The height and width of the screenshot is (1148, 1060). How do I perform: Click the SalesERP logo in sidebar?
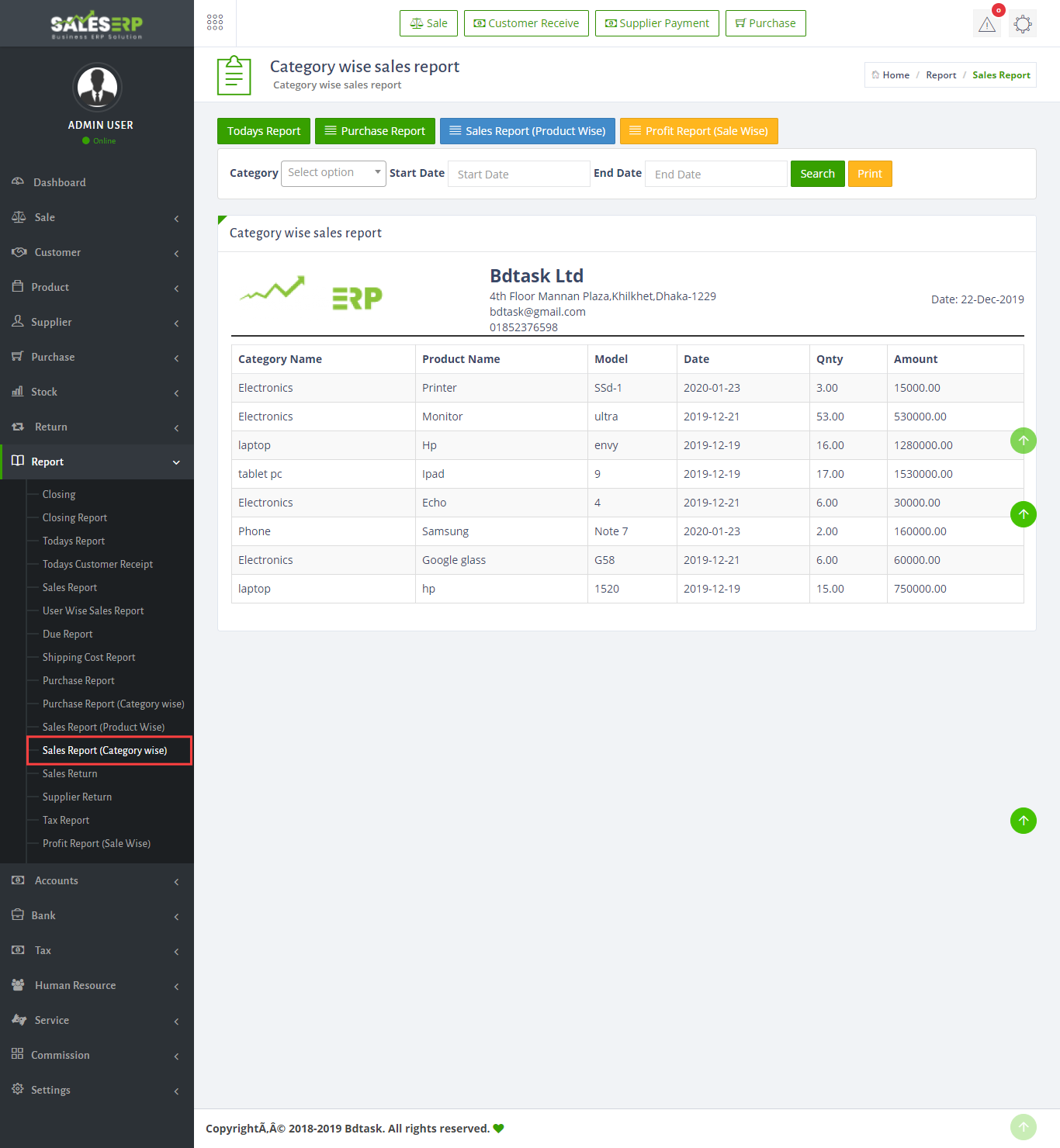click(97, 24)
